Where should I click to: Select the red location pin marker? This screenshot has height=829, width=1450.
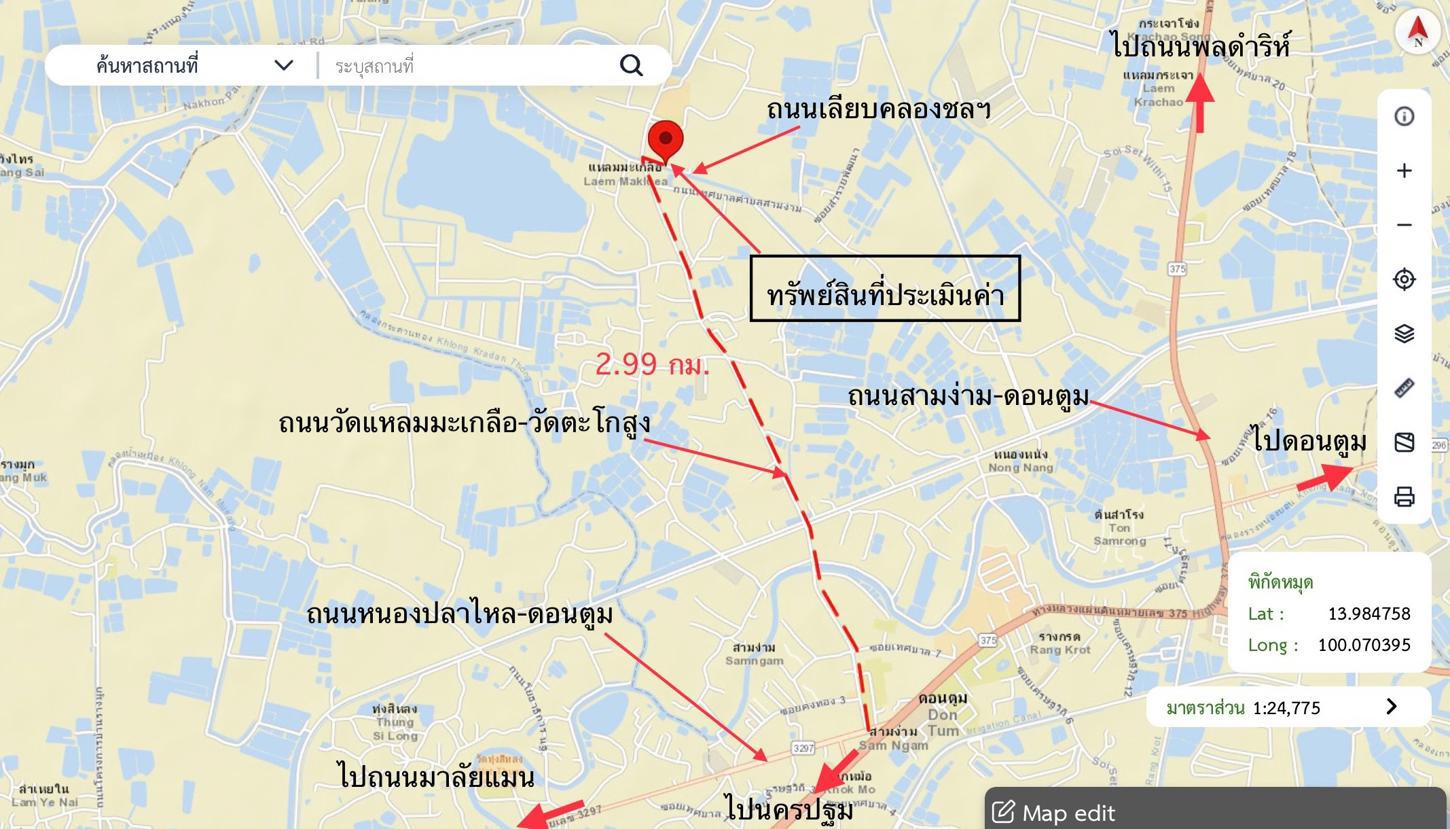point(665,141)
